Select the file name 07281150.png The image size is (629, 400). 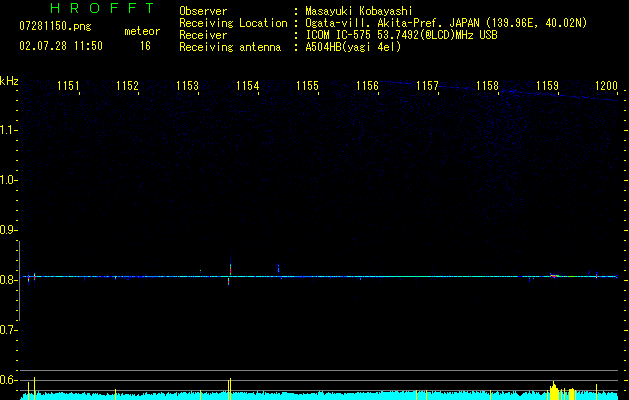click(55, 26)
